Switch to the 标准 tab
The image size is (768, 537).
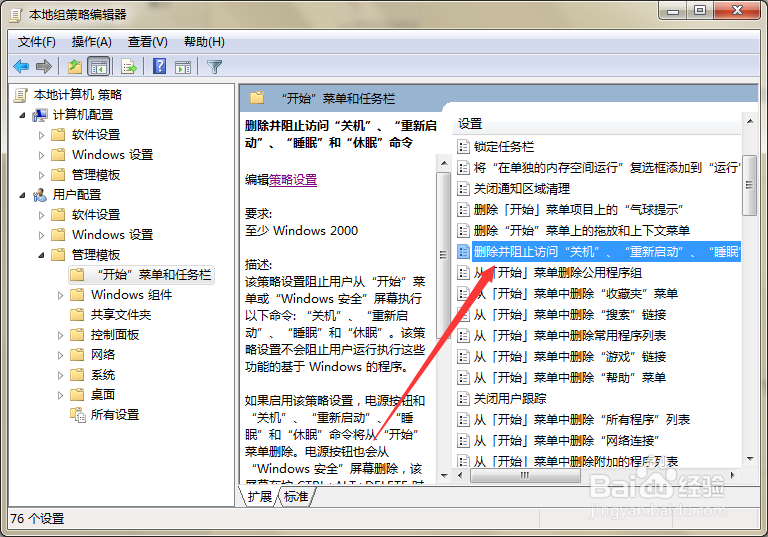pos(296,496)
